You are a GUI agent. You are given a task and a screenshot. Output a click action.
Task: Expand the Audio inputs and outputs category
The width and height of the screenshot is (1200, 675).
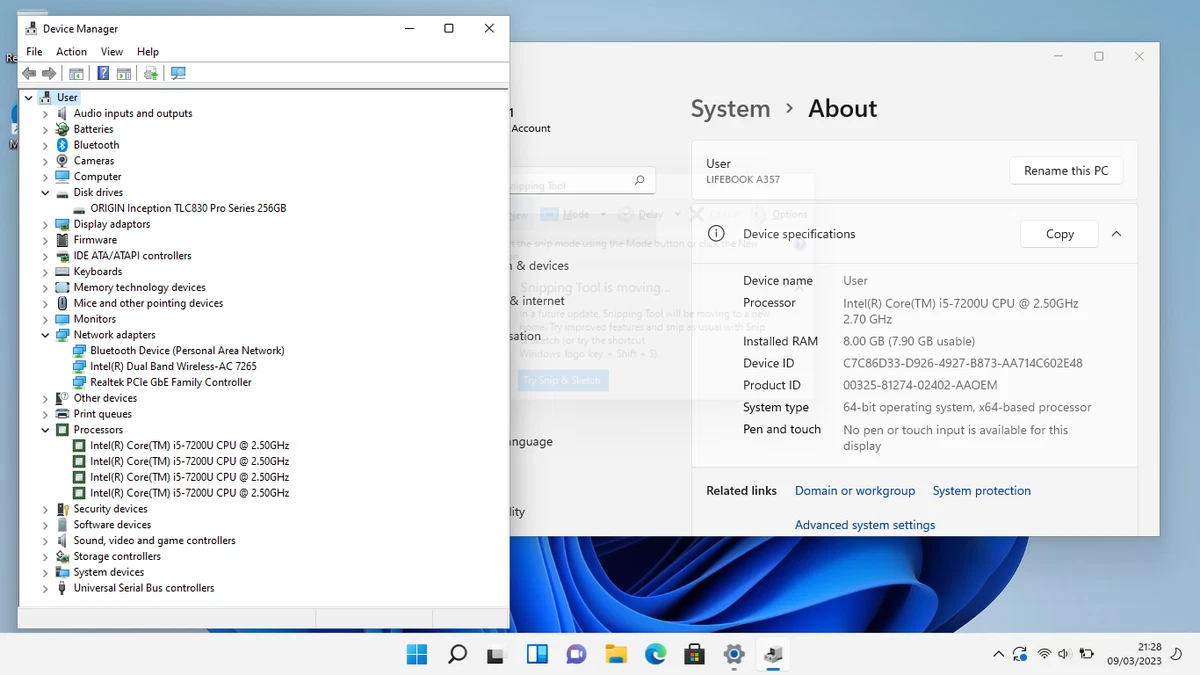point(45,114)
